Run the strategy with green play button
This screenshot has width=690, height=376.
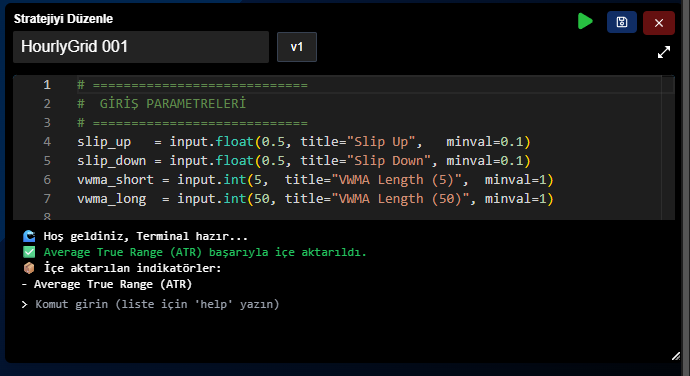pos(585,22)
